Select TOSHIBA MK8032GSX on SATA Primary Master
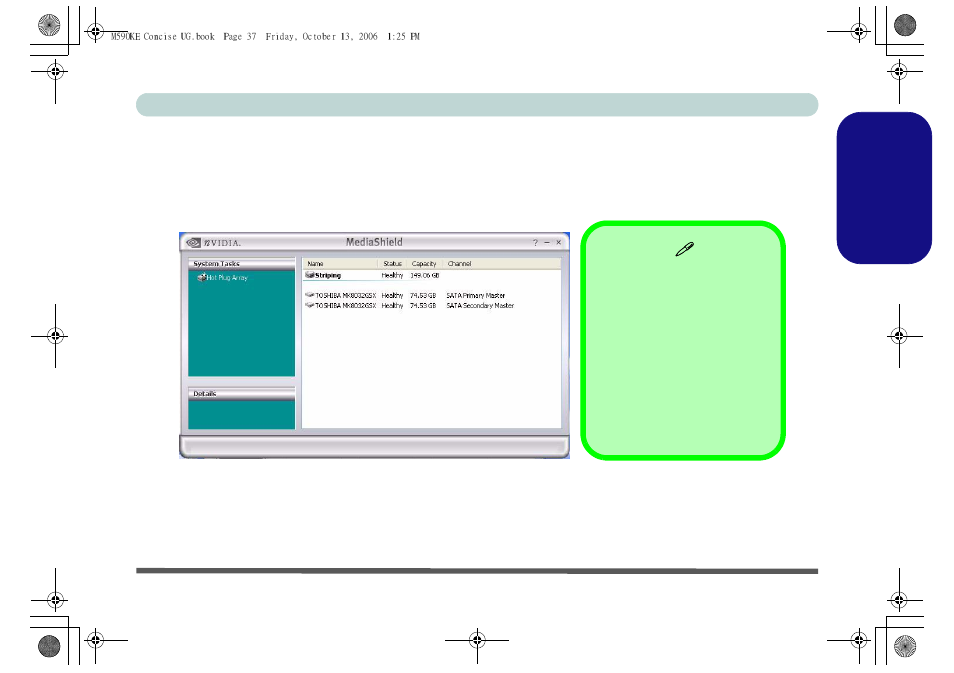Screen dimensions: 954x673 click(346, 296)
